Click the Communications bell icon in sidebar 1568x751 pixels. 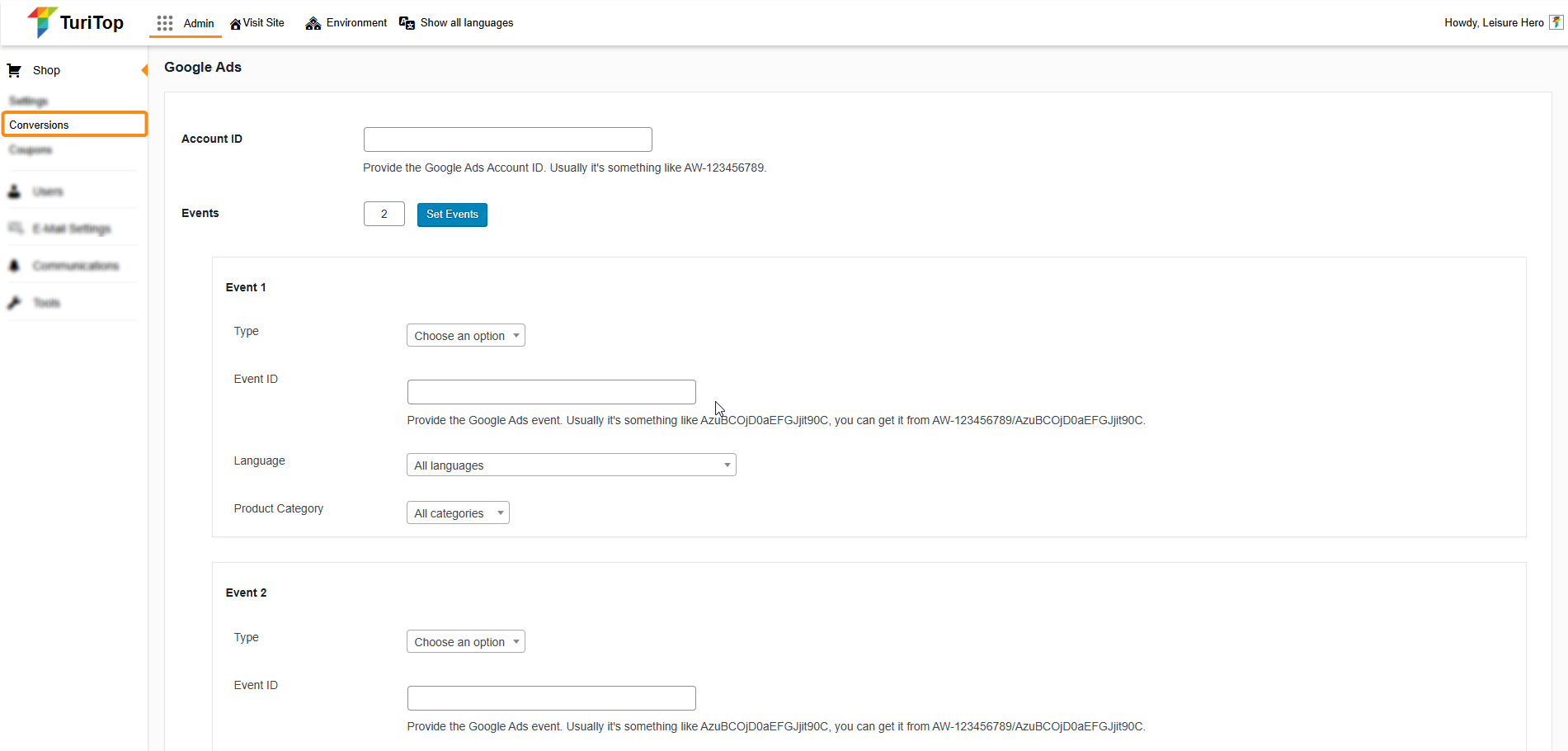pyautogui.click(x=14, y=266)
